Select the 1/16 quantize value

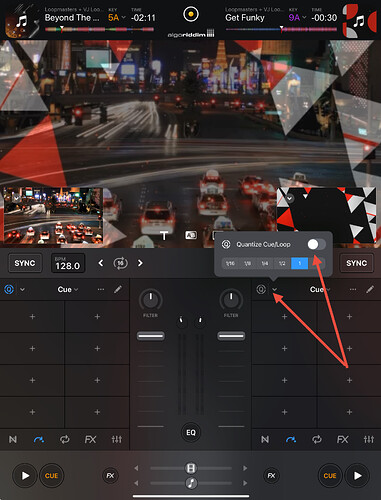click(x=230, y=263)
